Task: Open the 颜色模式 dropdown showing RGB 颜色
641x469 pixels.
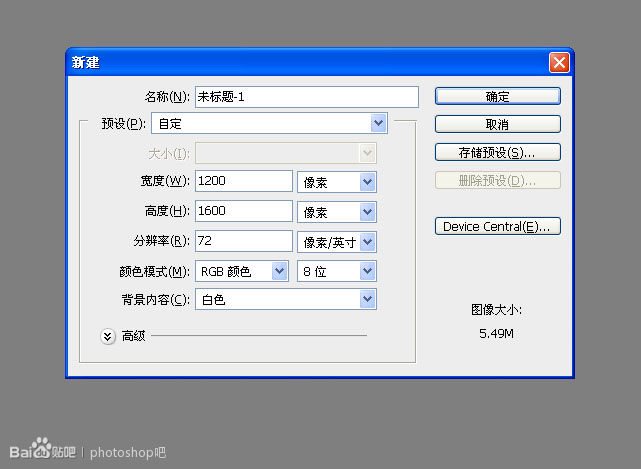Action: [242, 271]
